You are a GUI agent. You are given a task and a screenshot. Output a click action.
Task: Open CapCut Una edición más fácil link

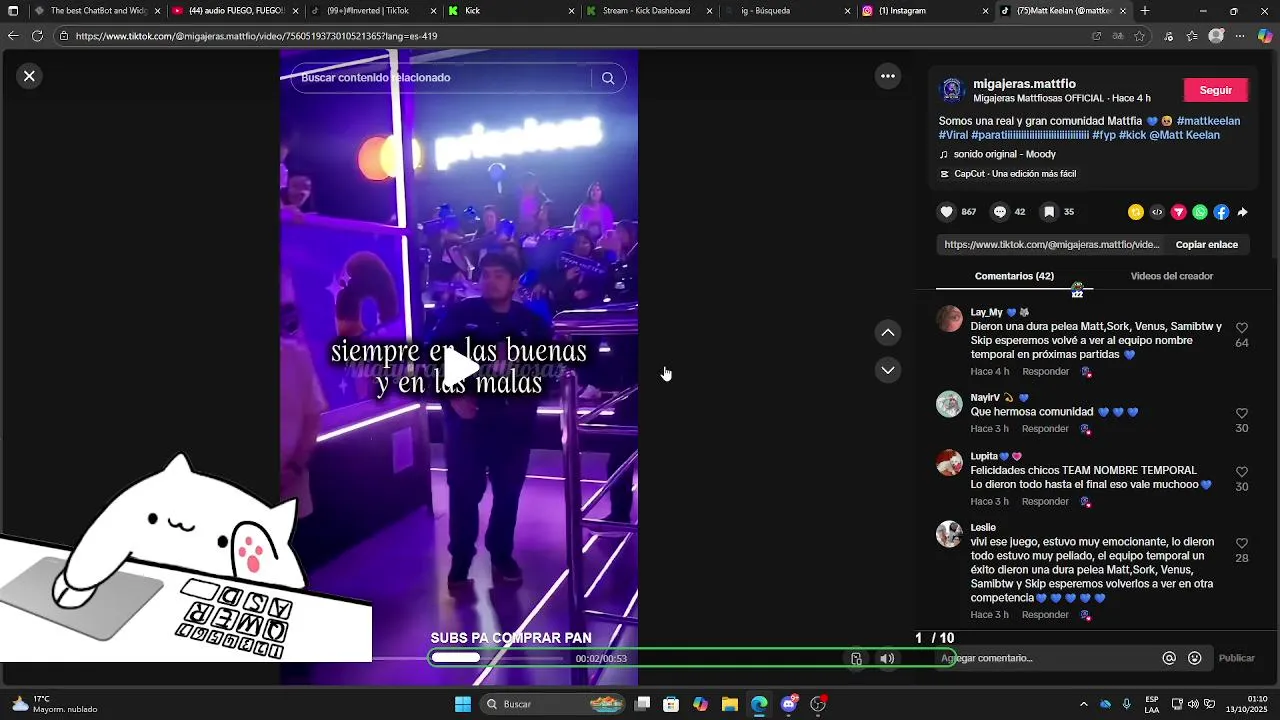coord(1015,174)
